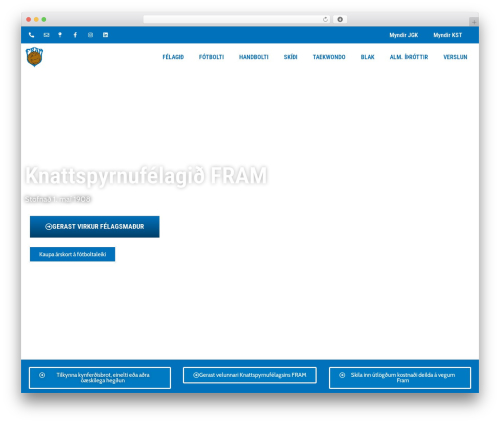500x423 pixels.
Task: Open the FÓTBOLTI menu
Action: click(x=211, y=57)
